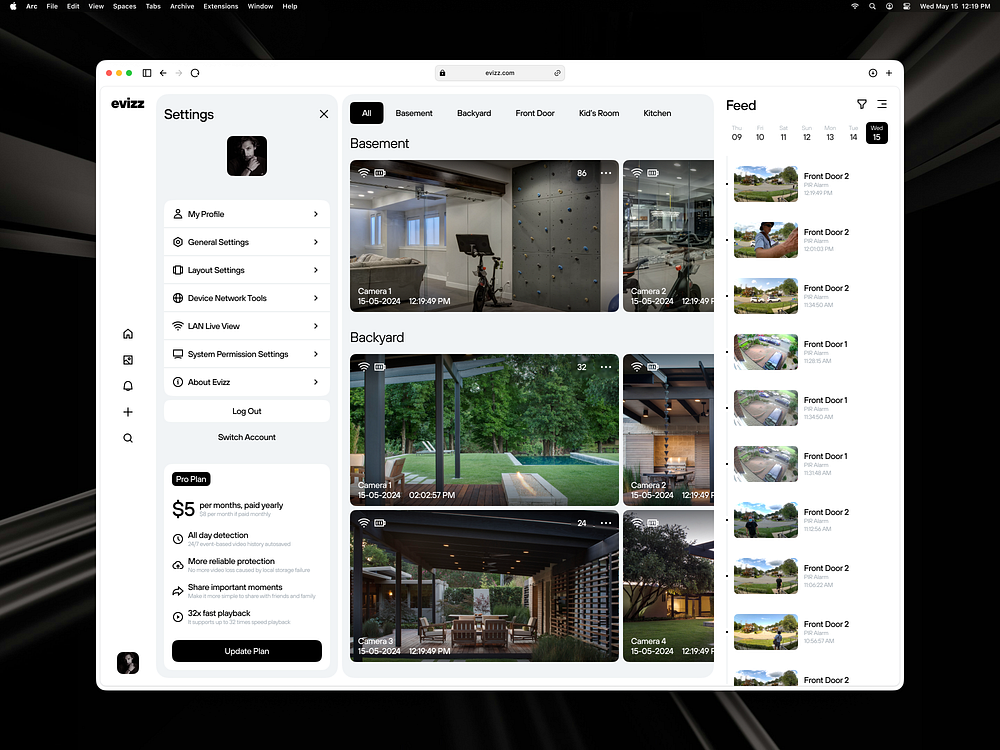The height and width of the screenshot is (750, 1000).
Task: Select the Live View gallery icon in sidebar
Action: [128, 359]
